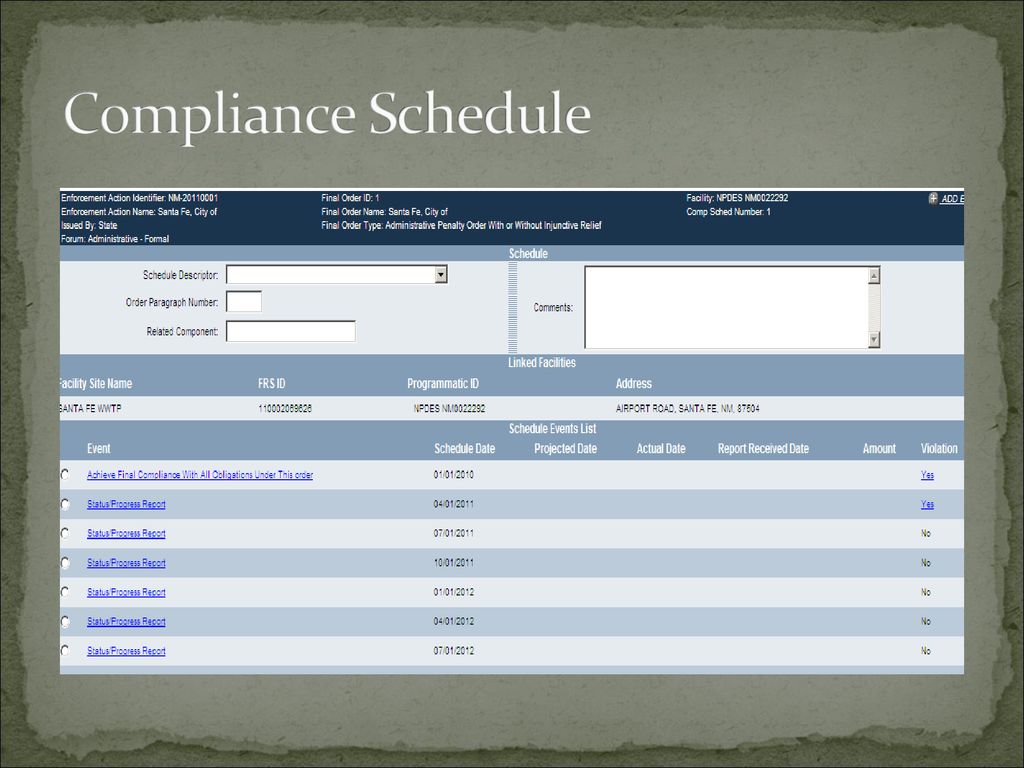Click the AIRPORT ROAD, SANTA FE address cell
The height and width of the screenshot is (768, 1024).
coord(688,408)
